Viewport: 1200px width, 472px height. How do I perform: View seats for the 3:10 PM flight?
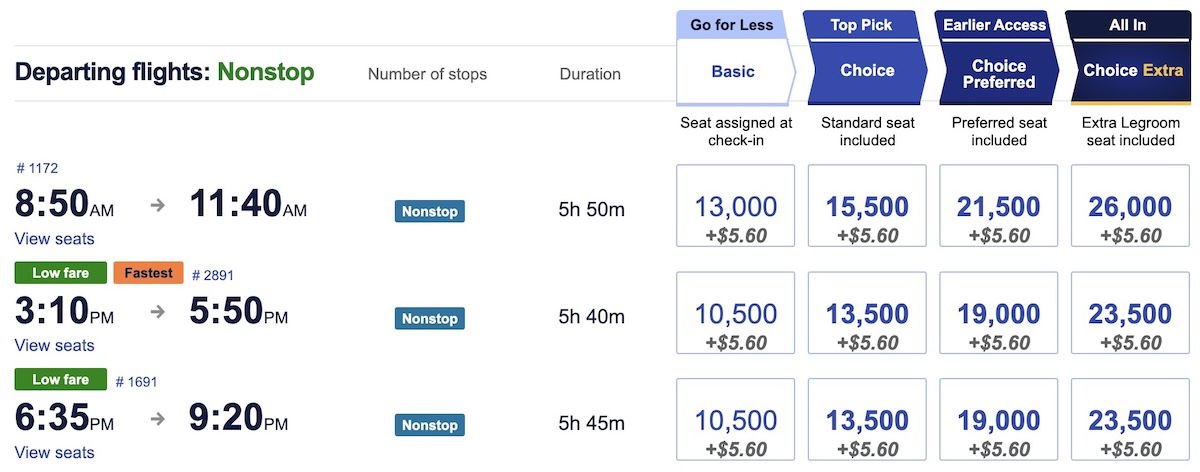click(x=55, y=346)
